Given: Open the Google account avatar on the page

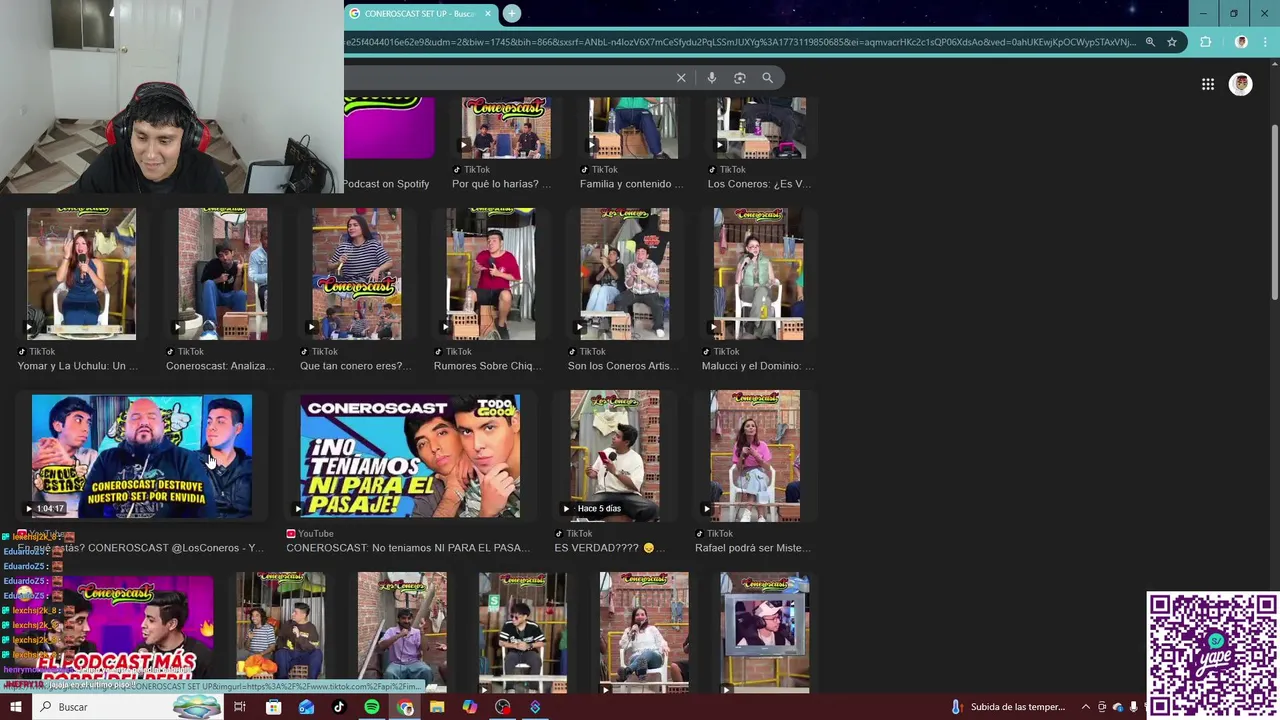Looking at the screenshot, I should 1241,84.
